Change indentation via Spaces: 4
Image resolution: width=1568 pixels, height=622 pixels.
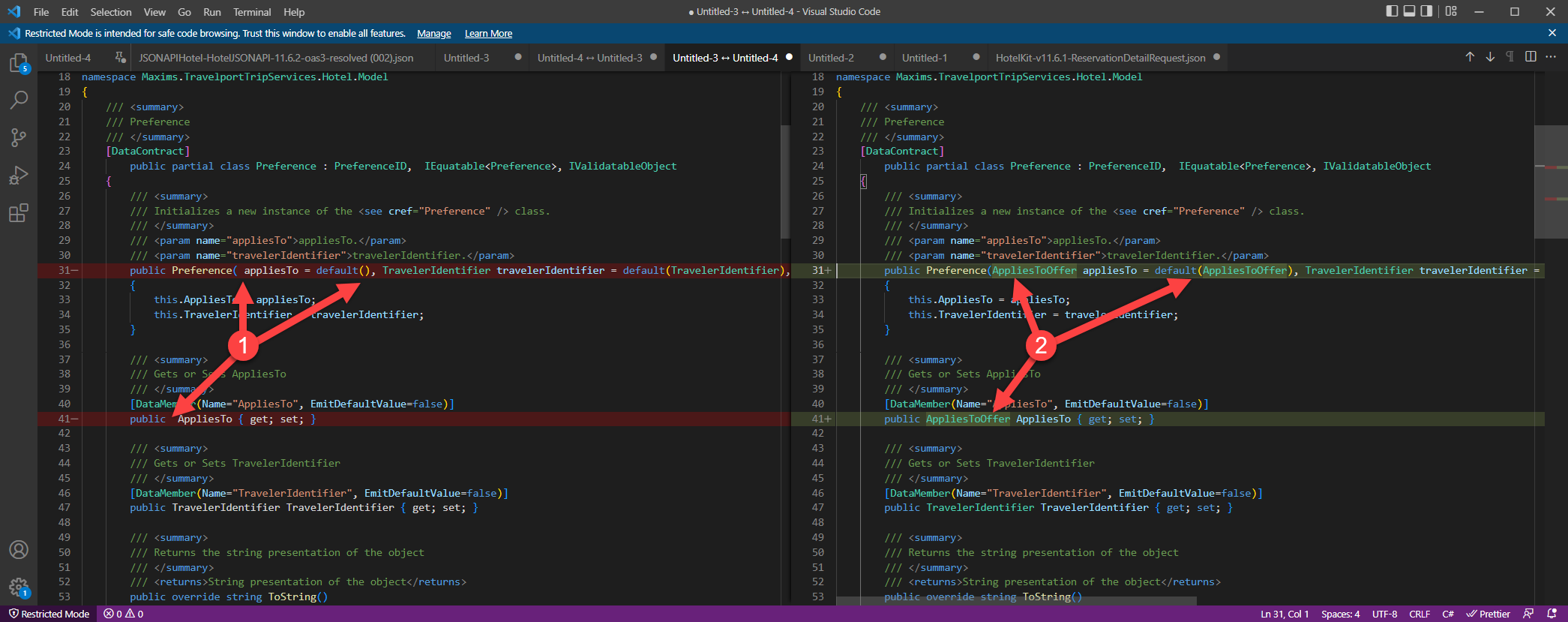1340,614
